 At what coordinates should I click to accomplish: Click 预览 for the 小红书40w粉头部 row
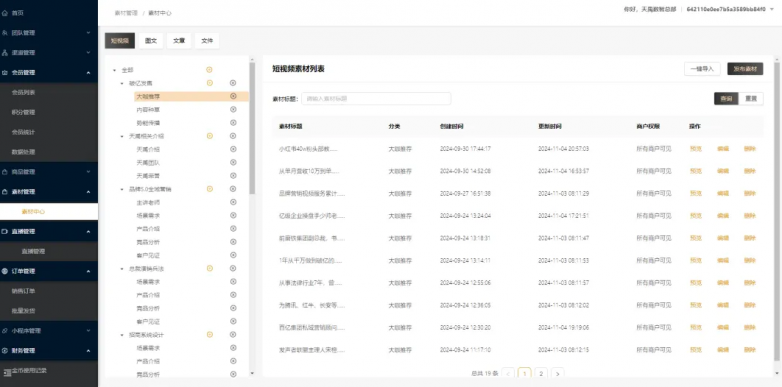[x=696, y=149]
